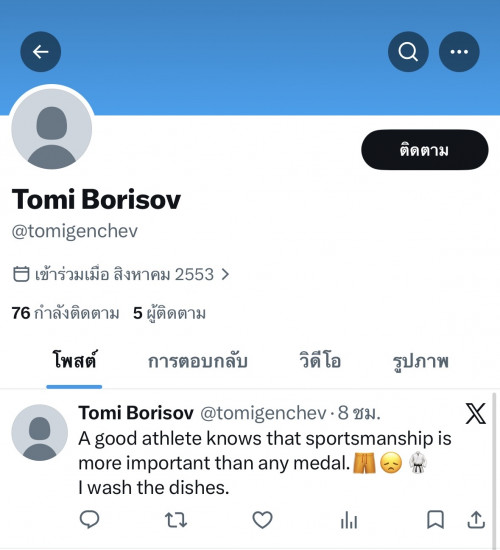Share the post with the upload icon
Viewport: 500px width, 550px height.
476,520
